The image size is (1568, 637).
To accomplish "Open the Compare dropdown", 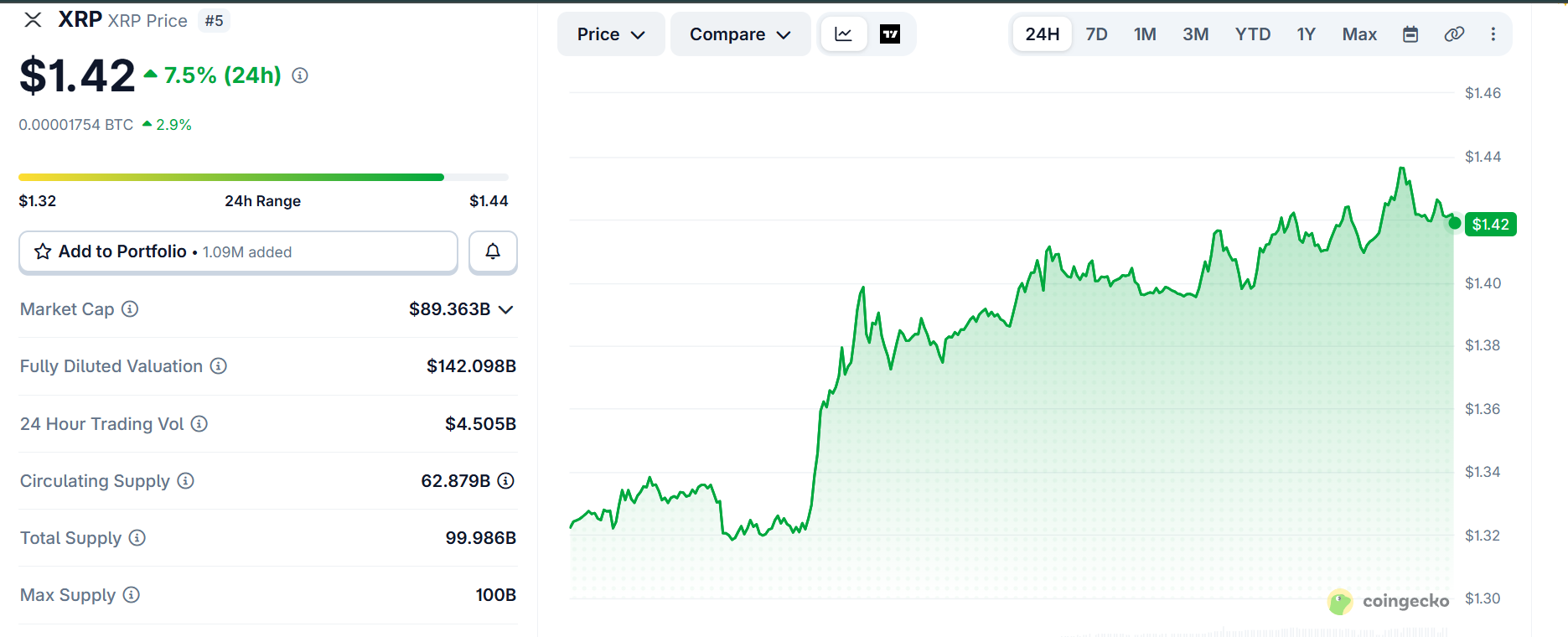I will tap(740, 34).
